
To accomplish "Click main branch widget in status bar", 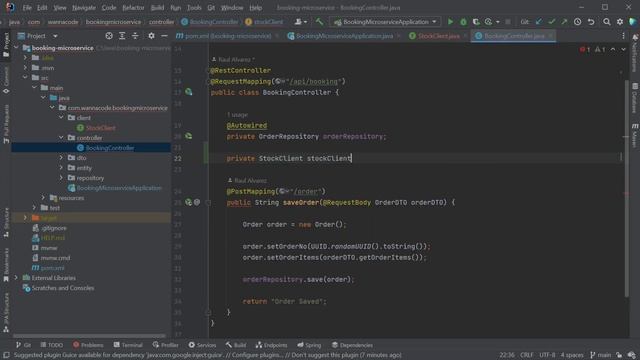I will tap(600, 355).
